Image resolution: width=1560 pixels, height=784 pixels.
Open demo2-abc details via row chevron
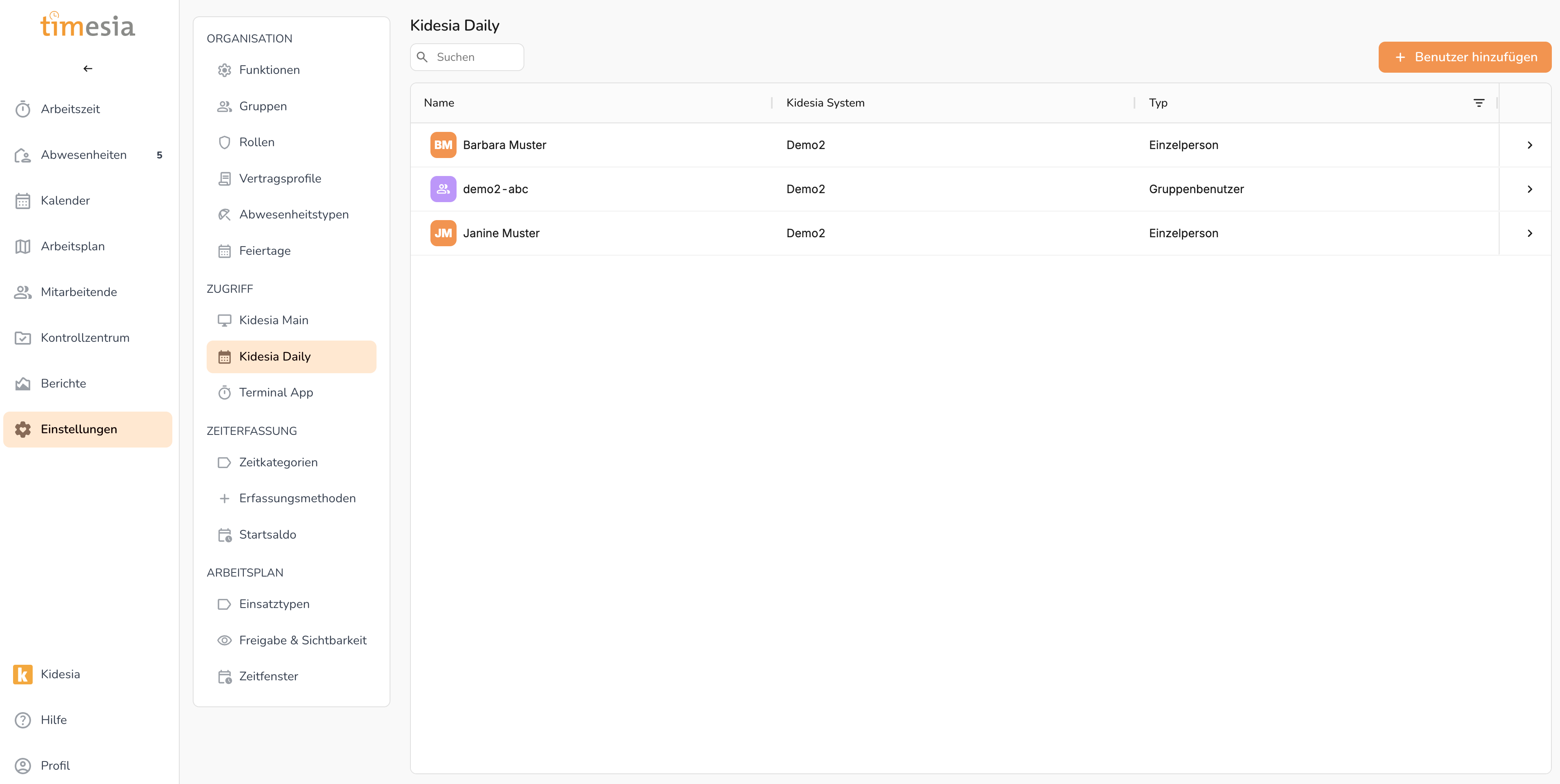(1529, 189)
